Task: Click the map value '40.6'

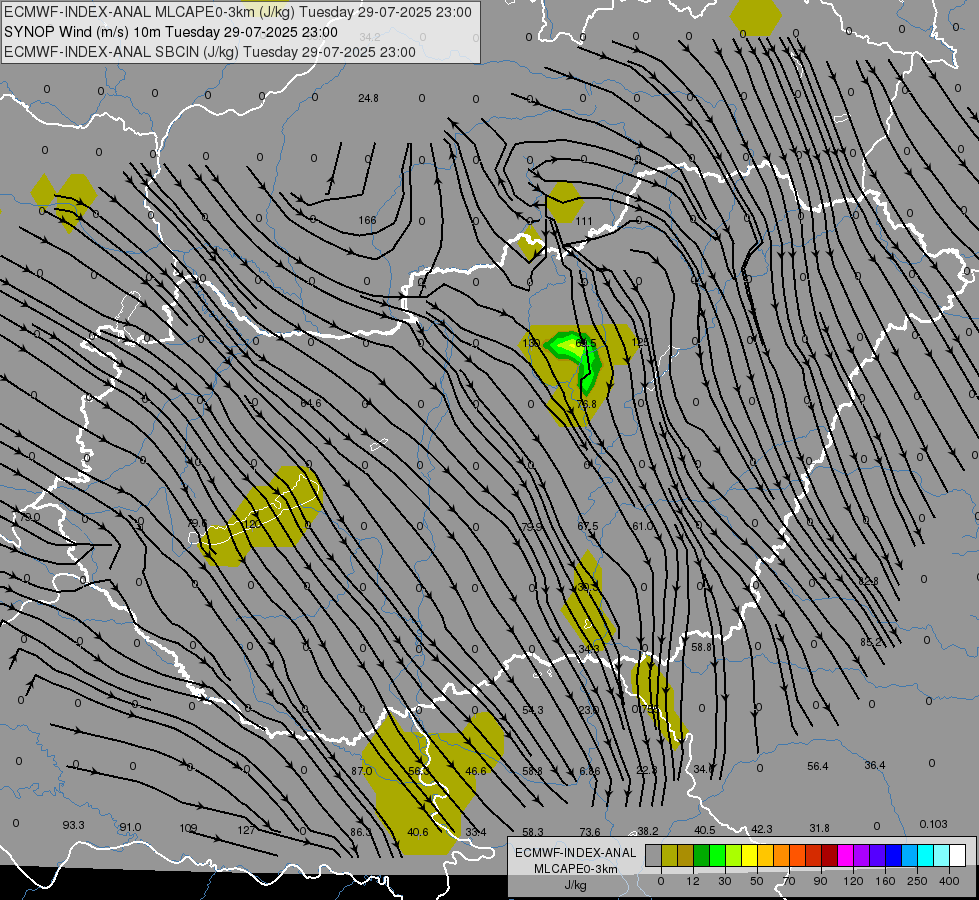Action: click(x=418, y=832)
